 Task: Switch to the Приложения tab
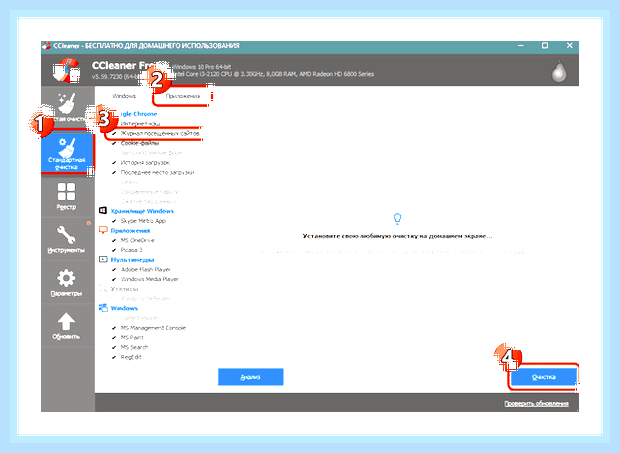click(x=182, y=96)
